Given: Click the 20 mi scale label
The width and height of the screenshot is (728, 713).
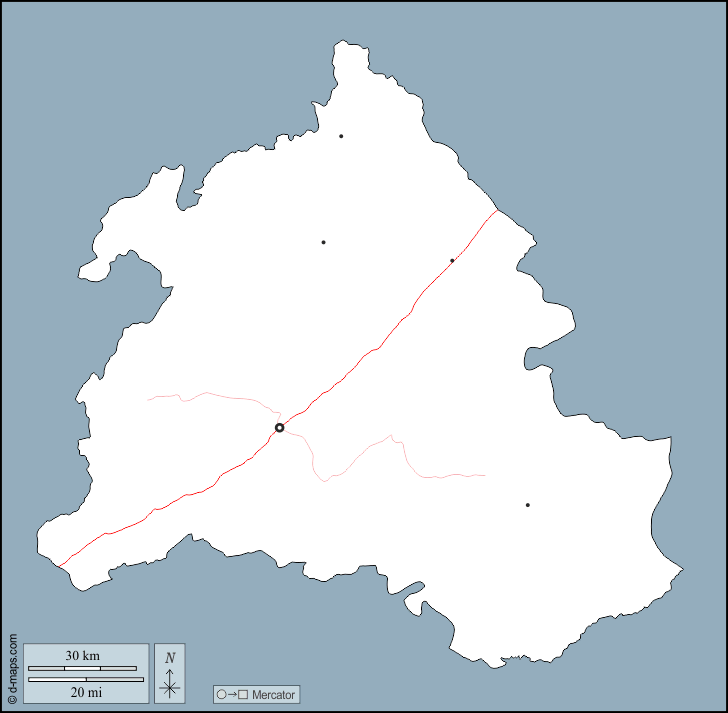Looking at the screenshot, I should click(x=84, y=692).
